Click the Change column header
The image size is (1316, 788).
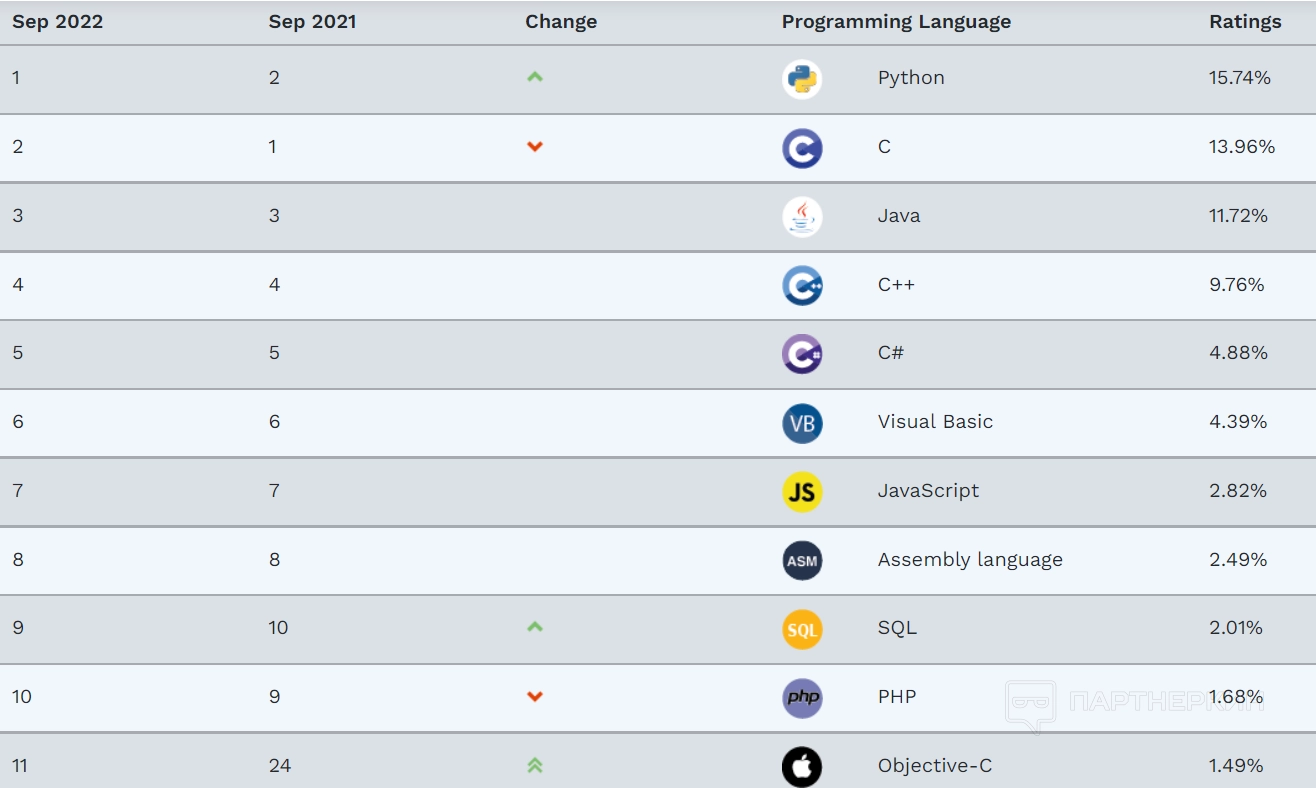tap(561, 22)
